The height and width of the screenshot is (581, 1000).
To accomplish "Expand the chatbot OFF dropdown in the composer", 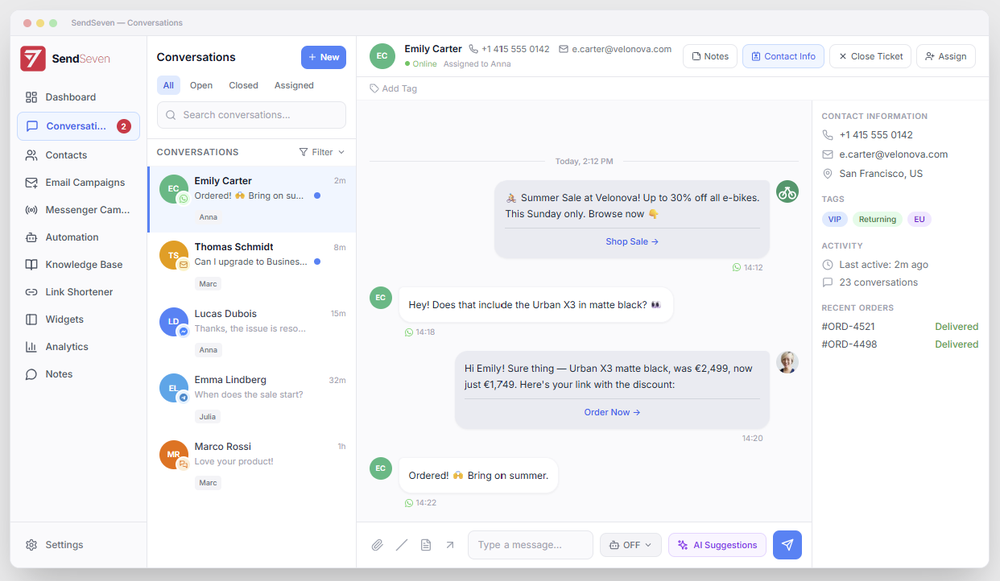I will point(630,544).
